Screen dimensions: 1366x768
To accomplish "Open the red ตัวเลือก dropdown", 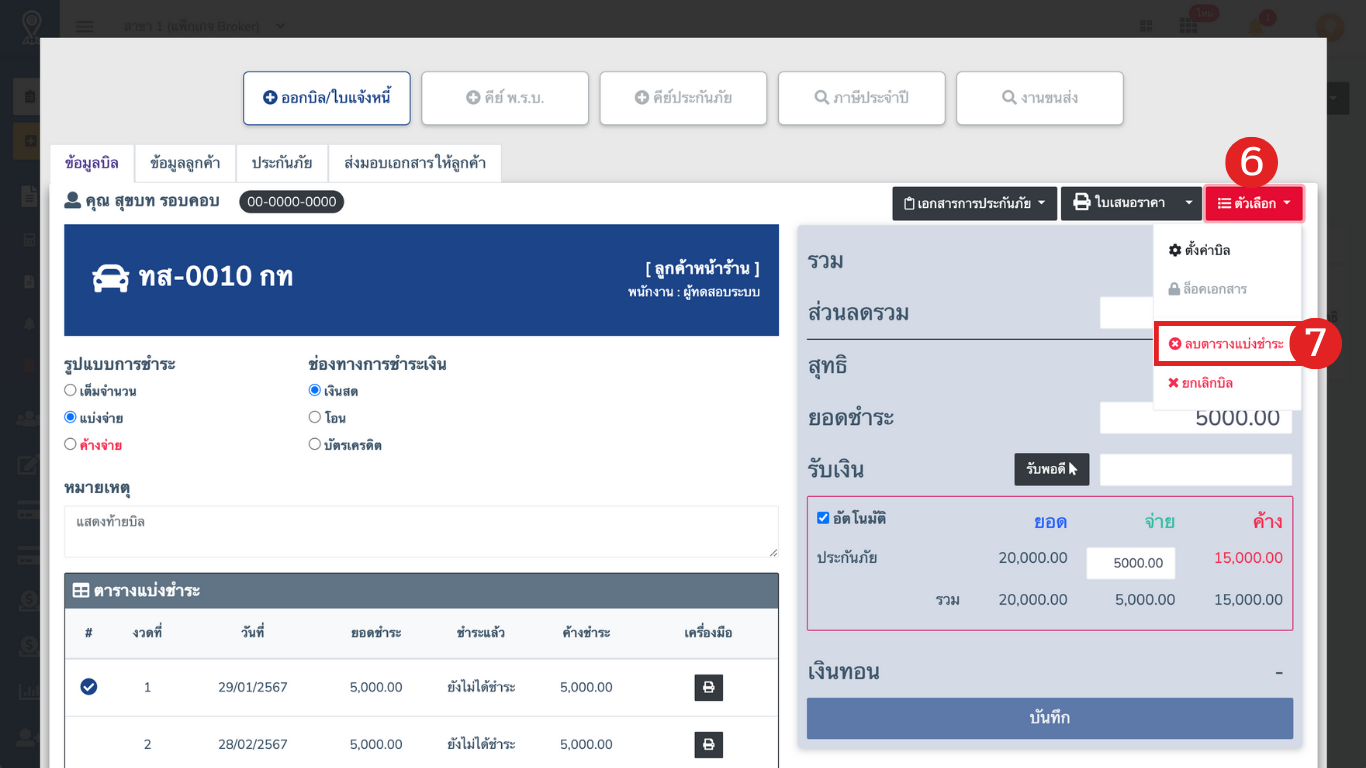I will tap(1254, 203).
